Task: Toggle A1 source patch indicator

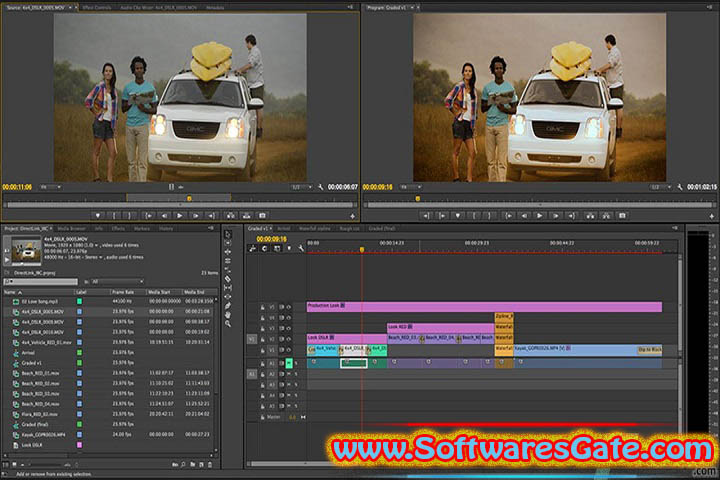Action: 252,374
